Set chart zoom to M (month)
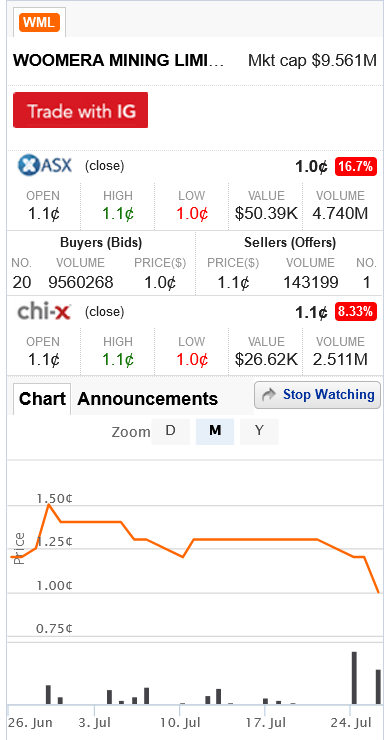Screen dimensions: 390x740 point(215,431)
